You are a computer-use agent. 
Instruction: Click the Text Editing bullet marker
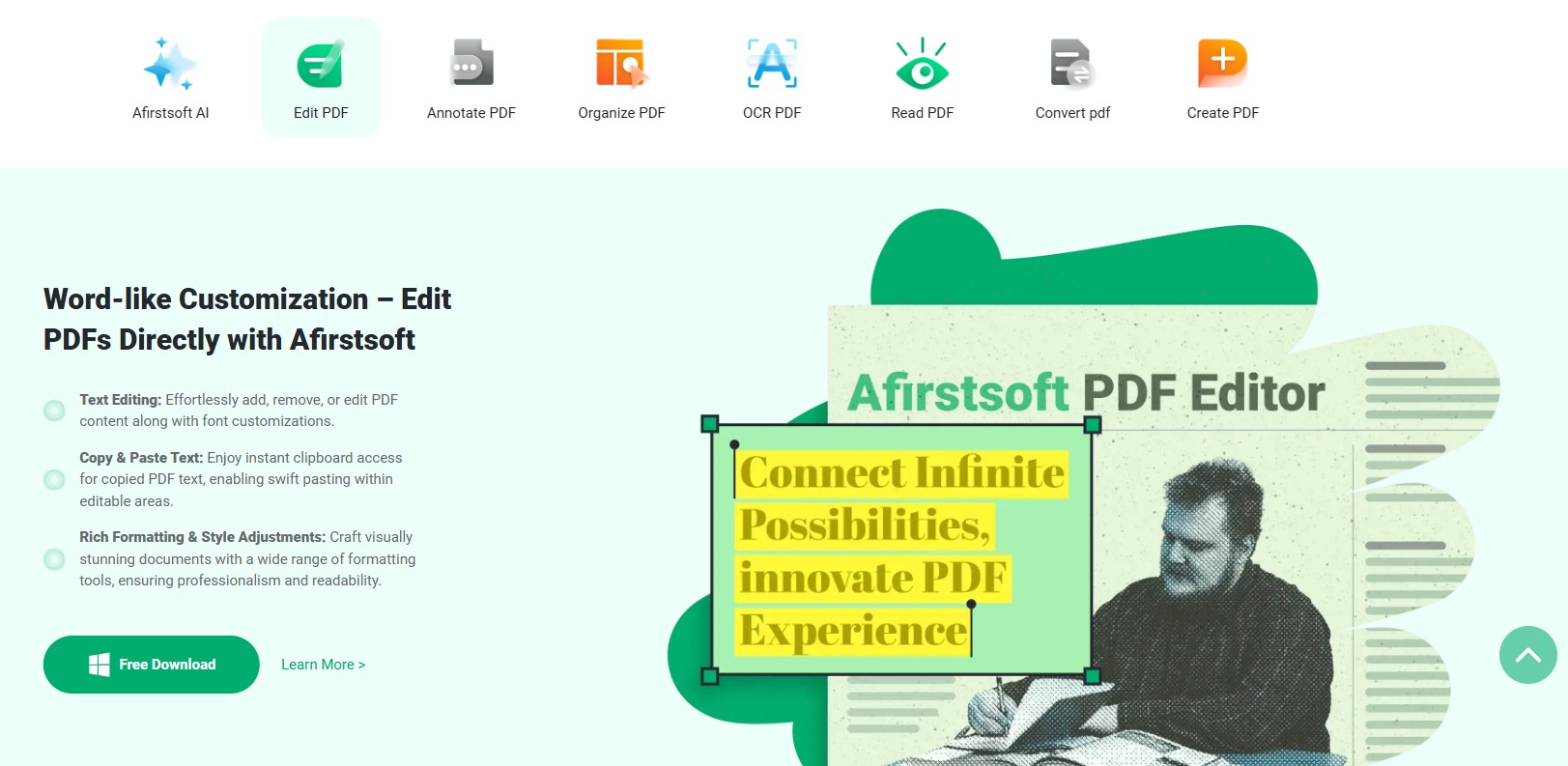point(54,411)
